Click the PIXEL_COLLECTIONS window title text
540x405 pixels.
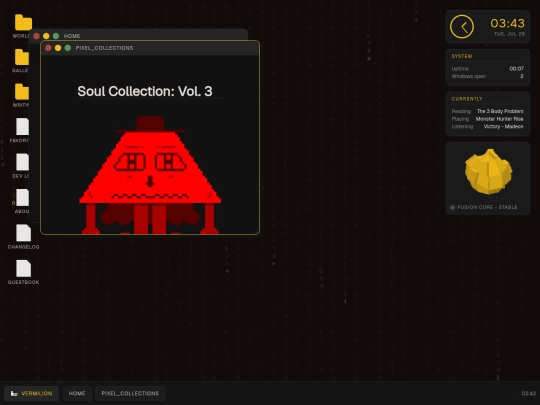coord(104,48)
